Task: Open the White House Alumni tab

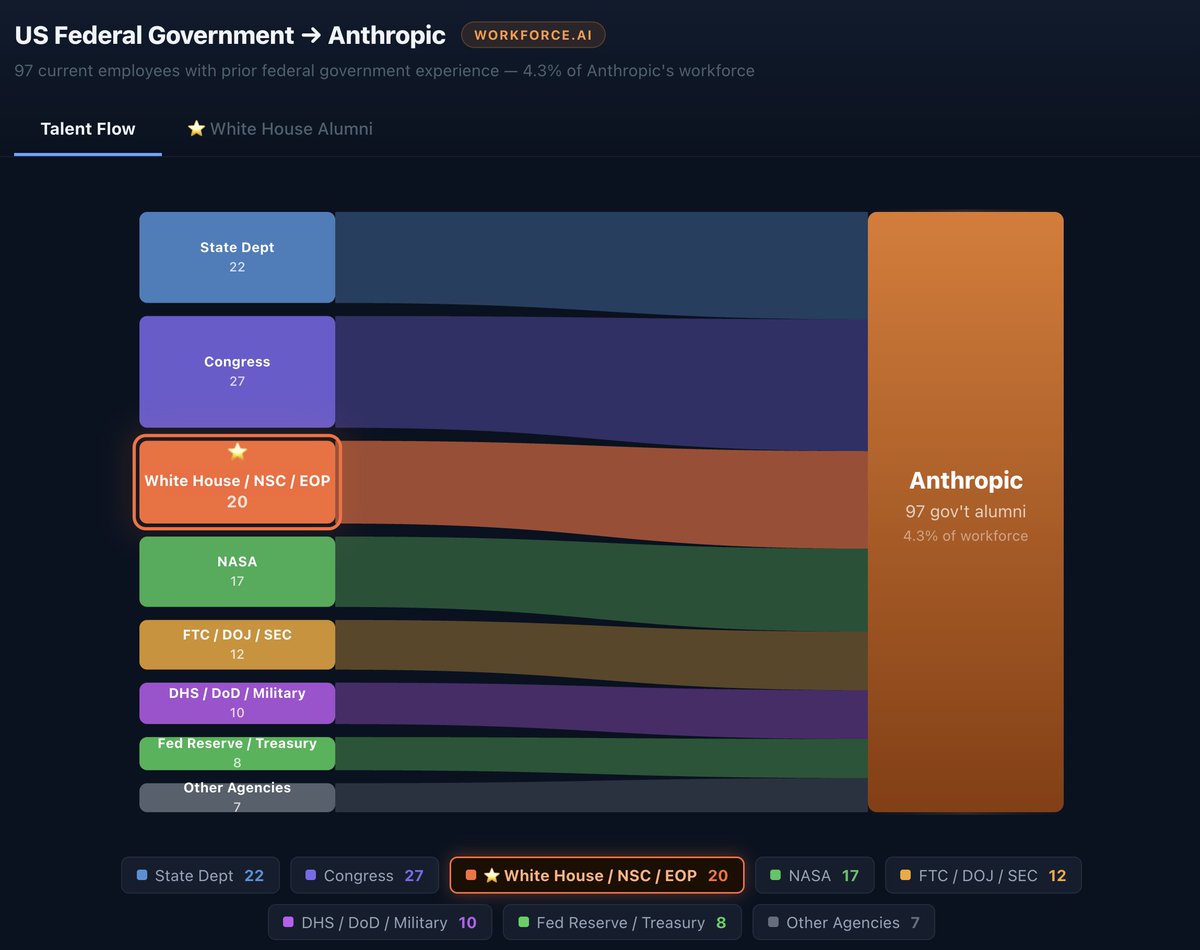Action: 280,129
